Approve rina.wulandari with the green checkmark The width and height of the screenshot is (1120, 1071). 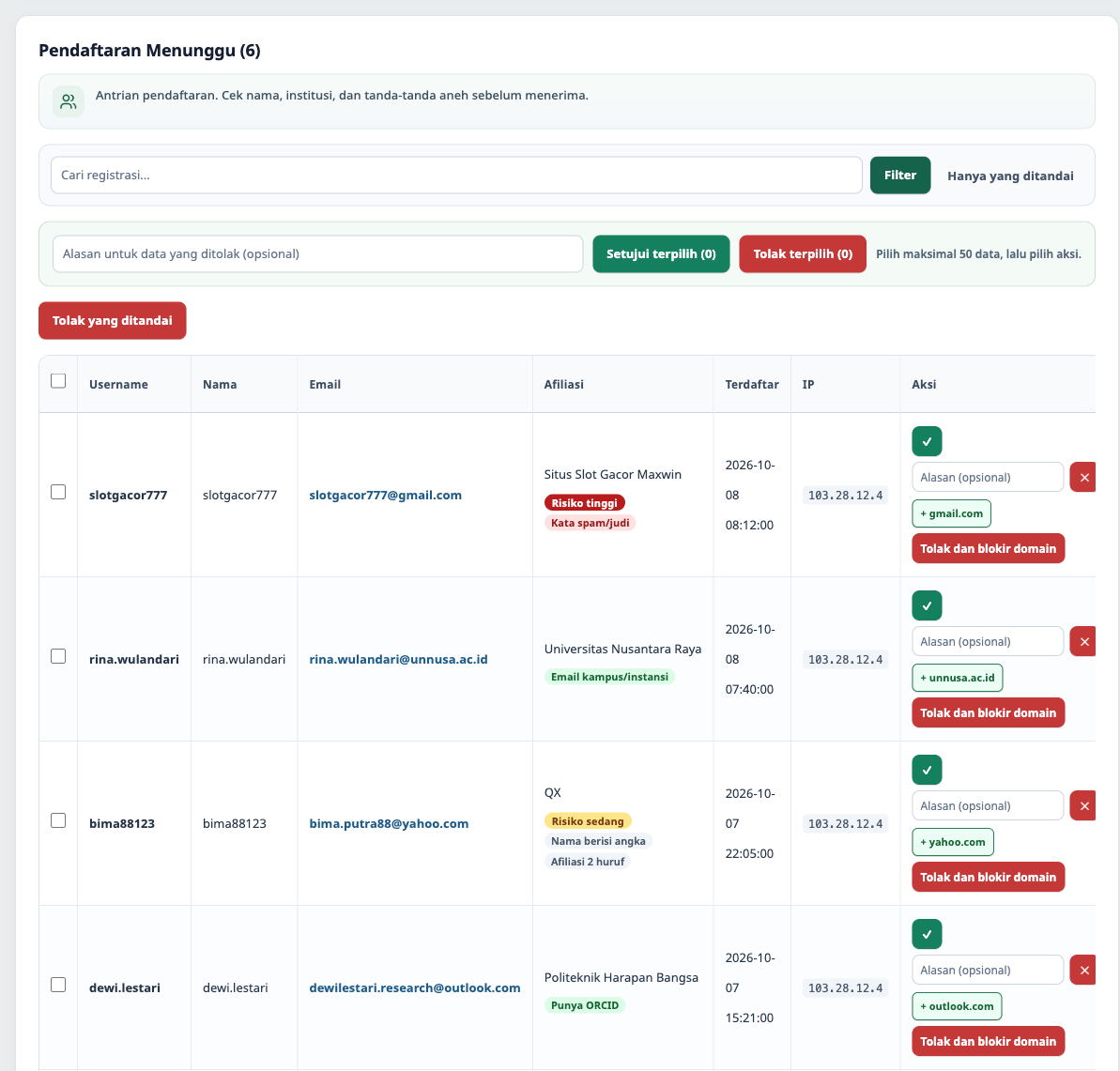(x=927, y=605)
